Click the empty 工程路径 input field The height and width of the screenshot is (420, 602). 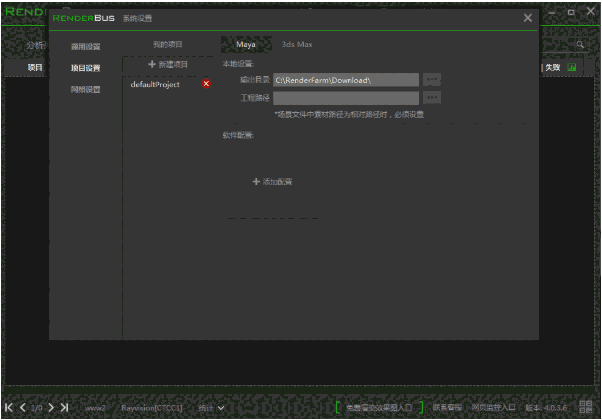point(346,98)
